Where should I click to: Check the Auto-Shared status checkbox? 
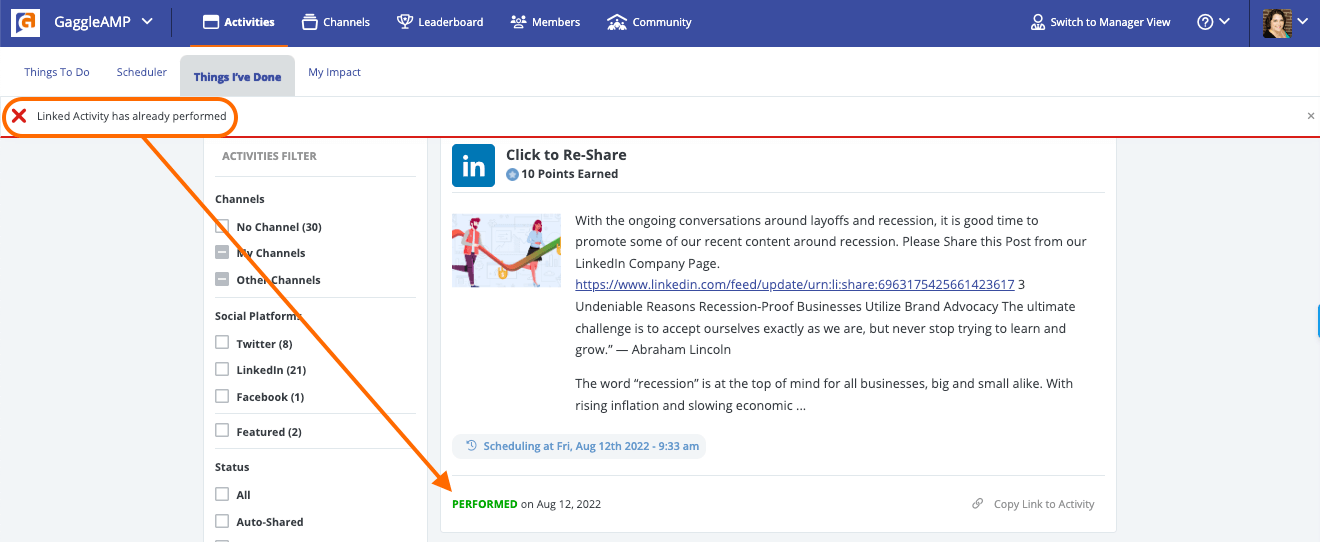[222, 522]
